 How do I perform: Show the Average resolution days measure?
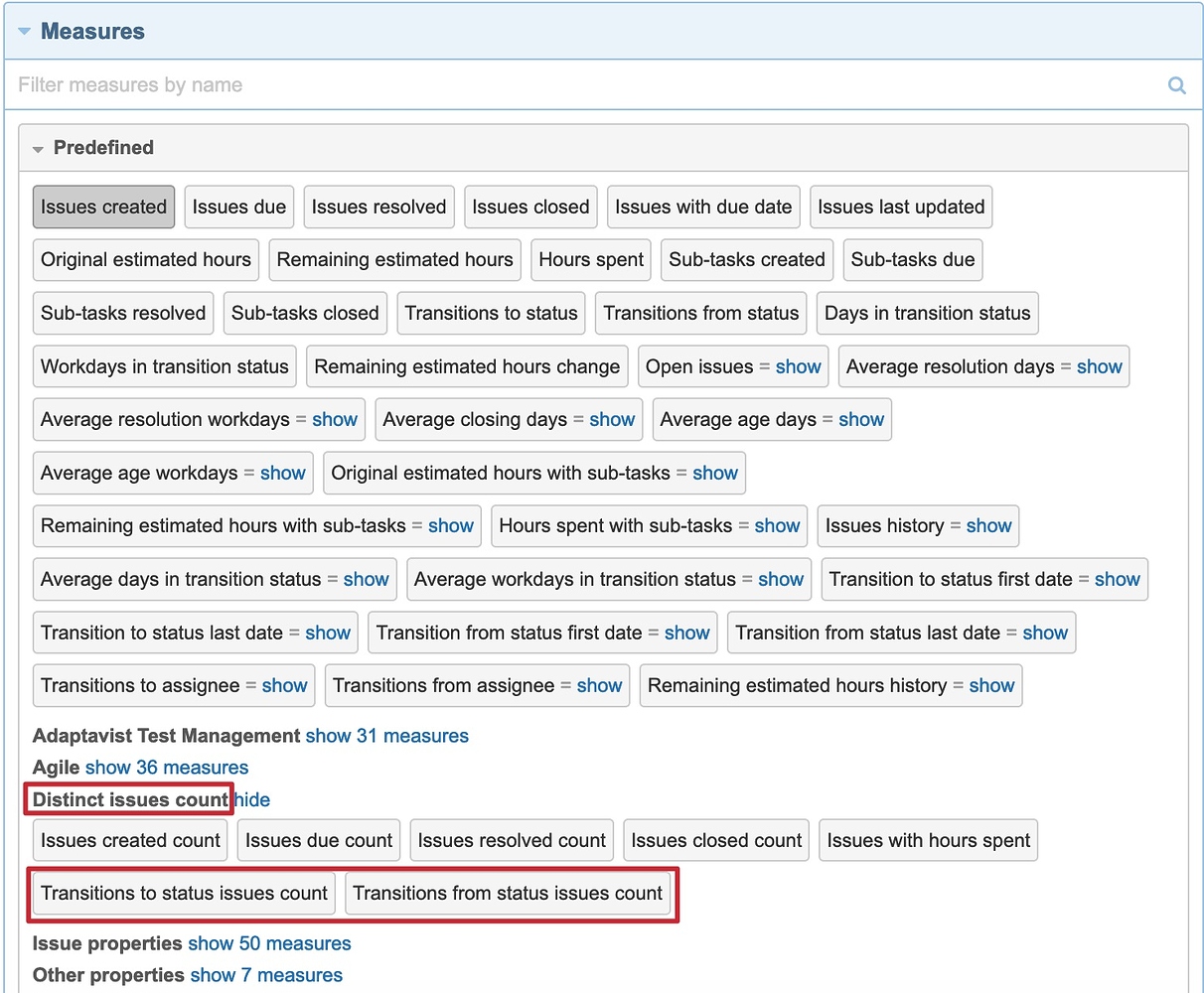pos(1100,366)
